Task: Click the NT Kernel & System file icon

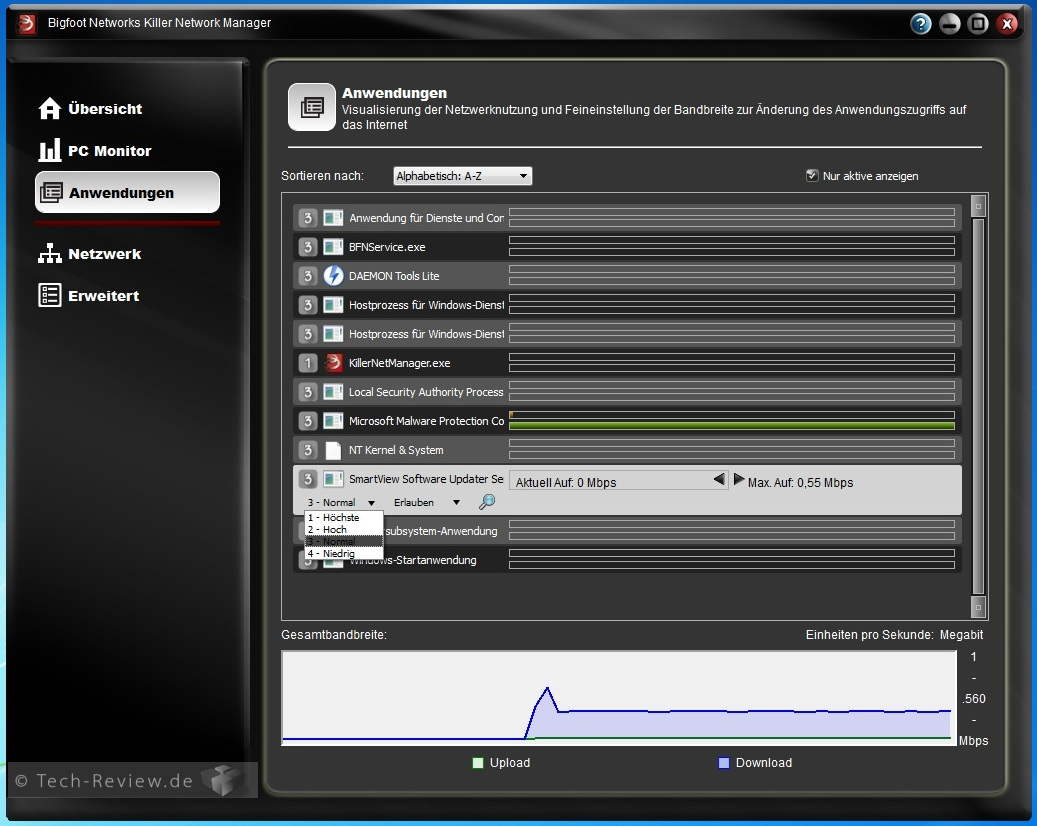Action: pos(333,450)
